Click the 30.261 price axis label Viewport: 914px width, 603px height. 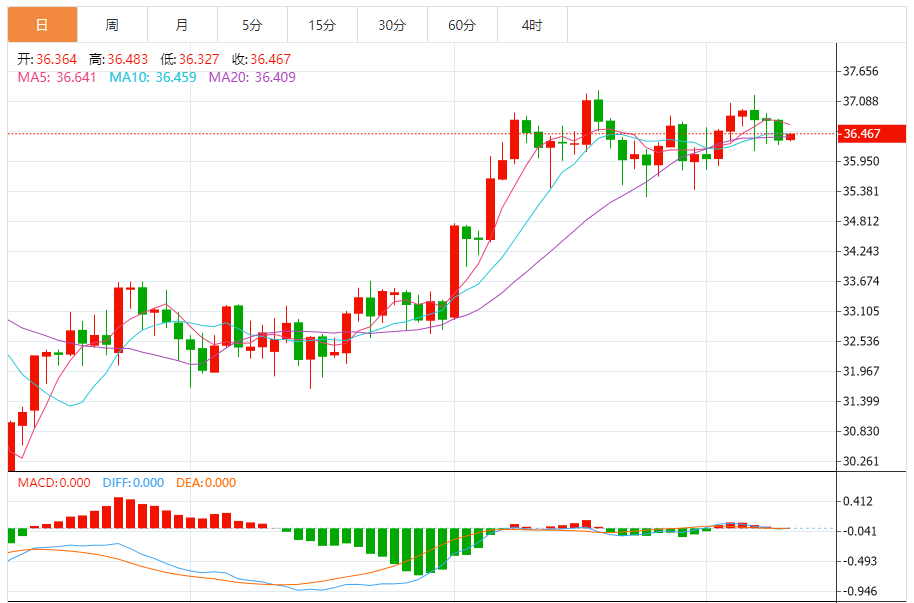(x=860, y=461)
